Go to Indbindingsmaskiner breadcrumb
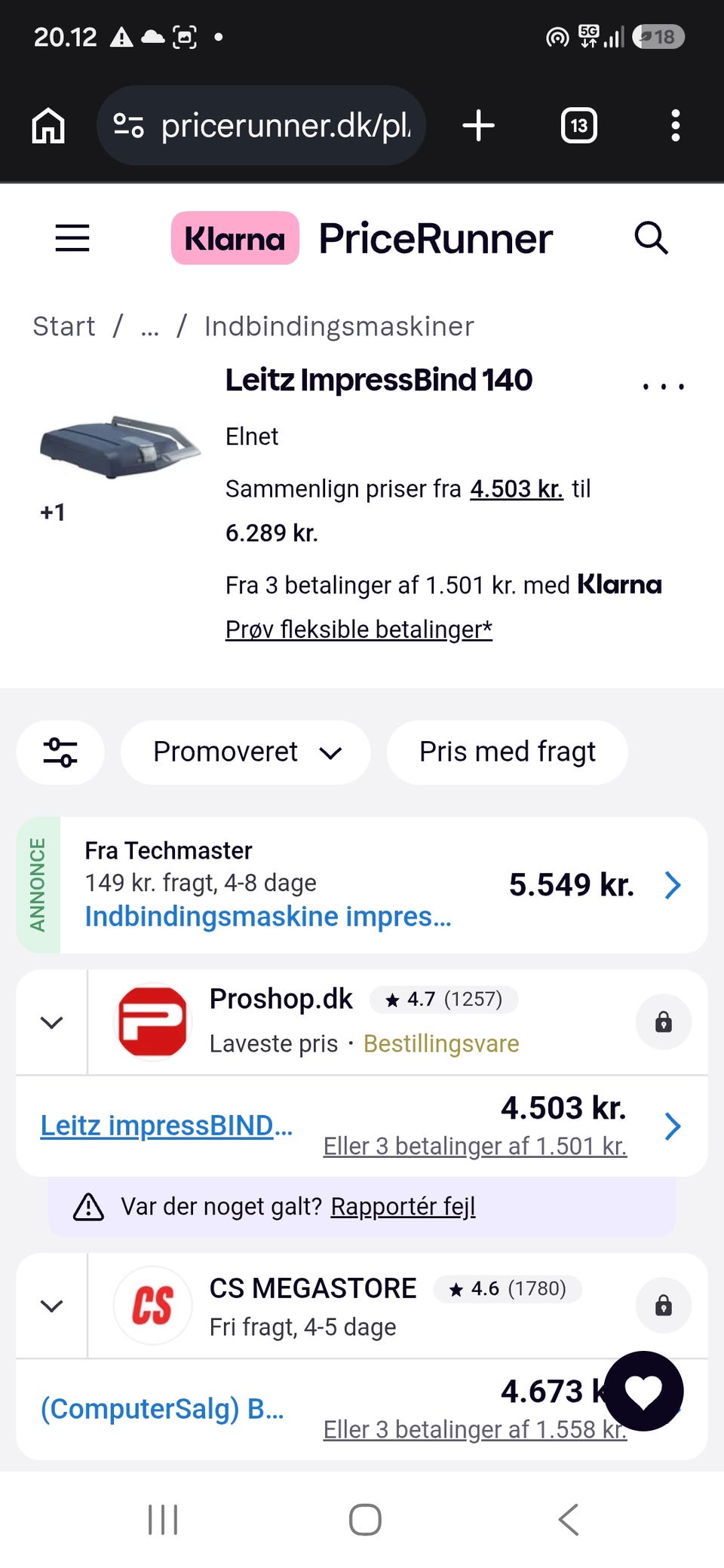This screenshot has height=1568, width=724. pyautogui.click(x=339, y=326)
